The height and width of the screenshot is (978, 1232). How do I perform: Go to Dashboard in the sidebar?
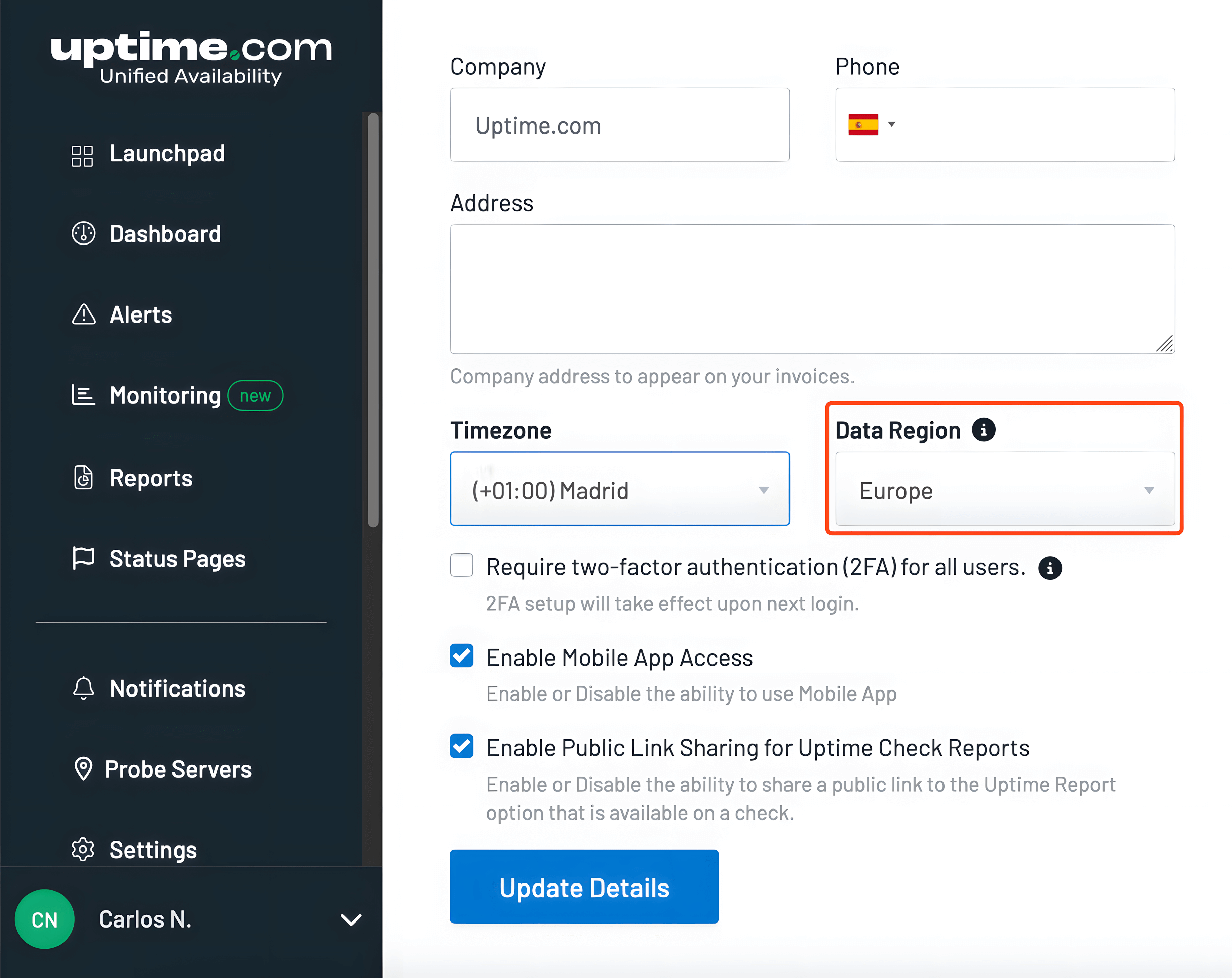pyautogui.click(x=165, y=234)
